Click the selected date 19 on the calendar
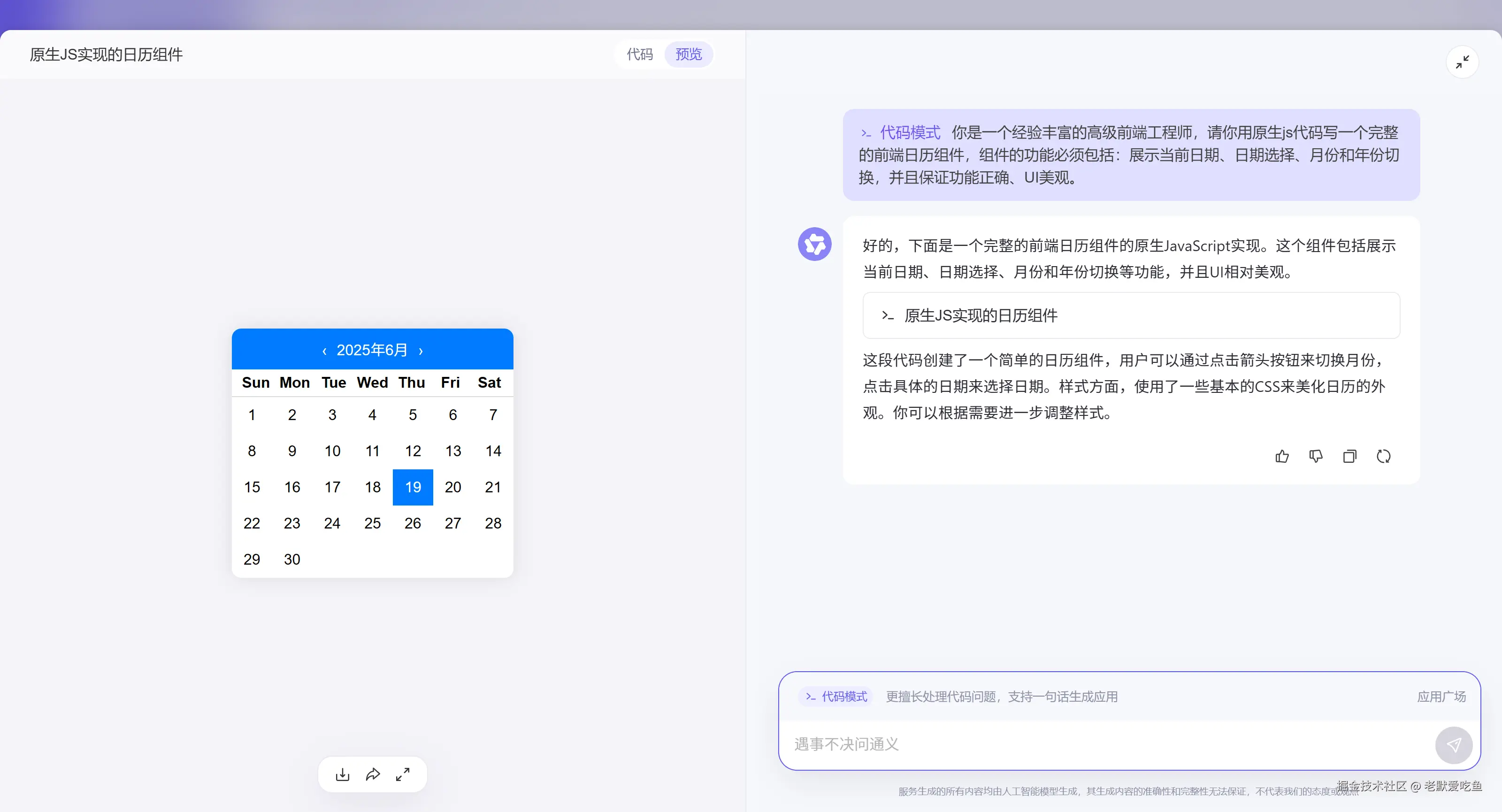The width and height of the screenshot is (1502, 812). pos(412,487)
